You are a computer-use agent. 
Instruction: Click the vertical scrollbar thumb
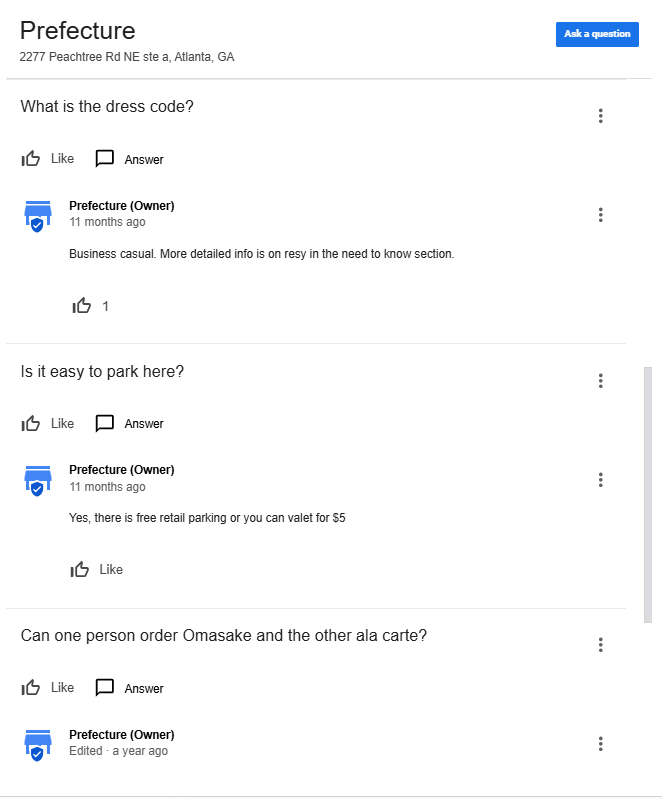(x=647, y=495)
